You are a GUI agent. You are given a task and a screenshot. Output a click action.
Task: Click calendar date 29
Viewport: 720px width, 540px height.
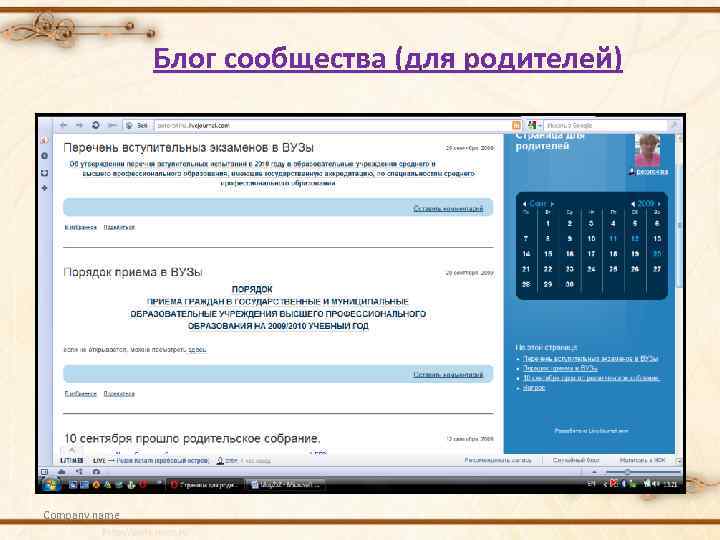tap(548, 284)
